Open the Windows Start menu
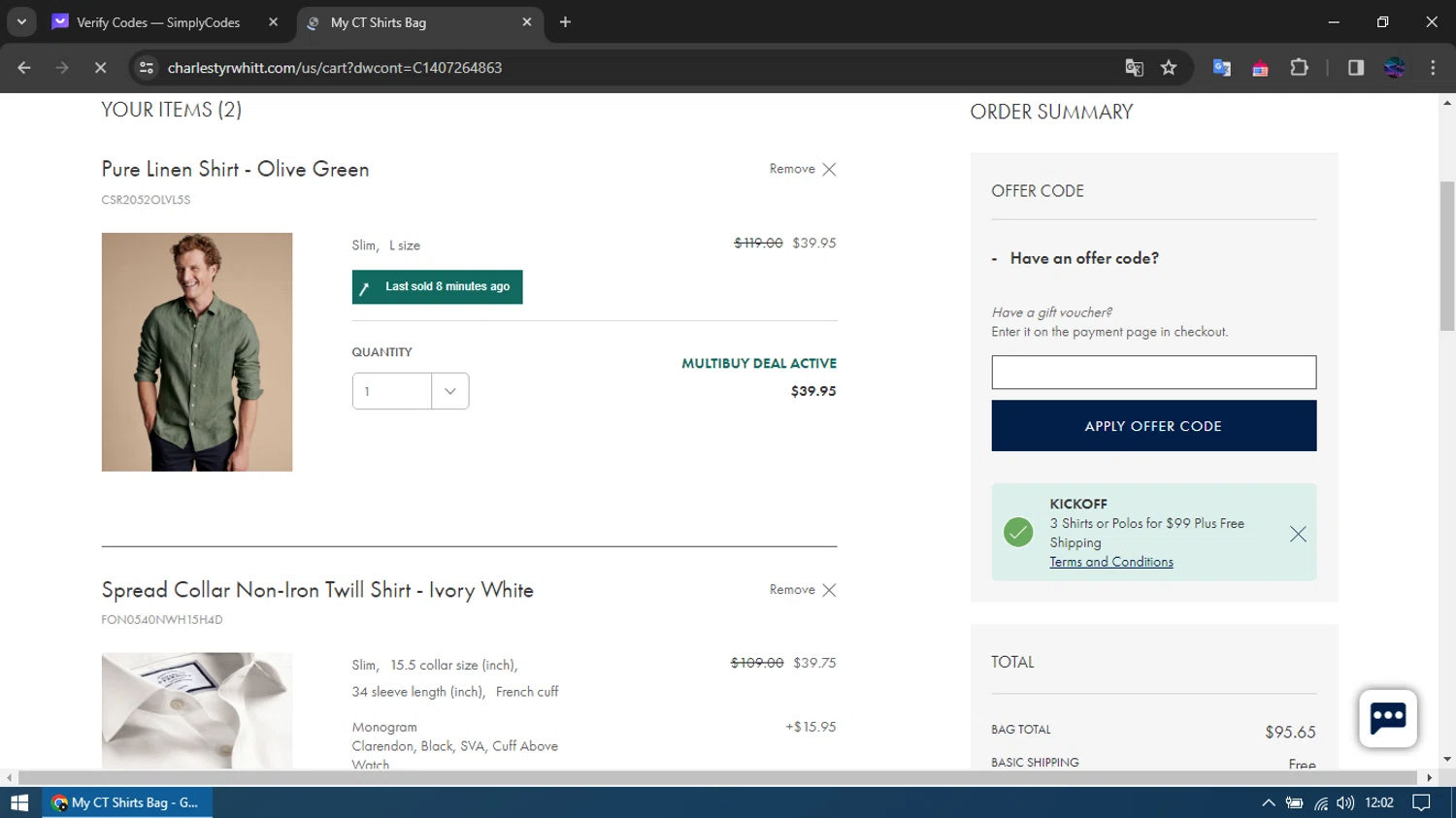1456x818 pixels. tap(19, 802)
